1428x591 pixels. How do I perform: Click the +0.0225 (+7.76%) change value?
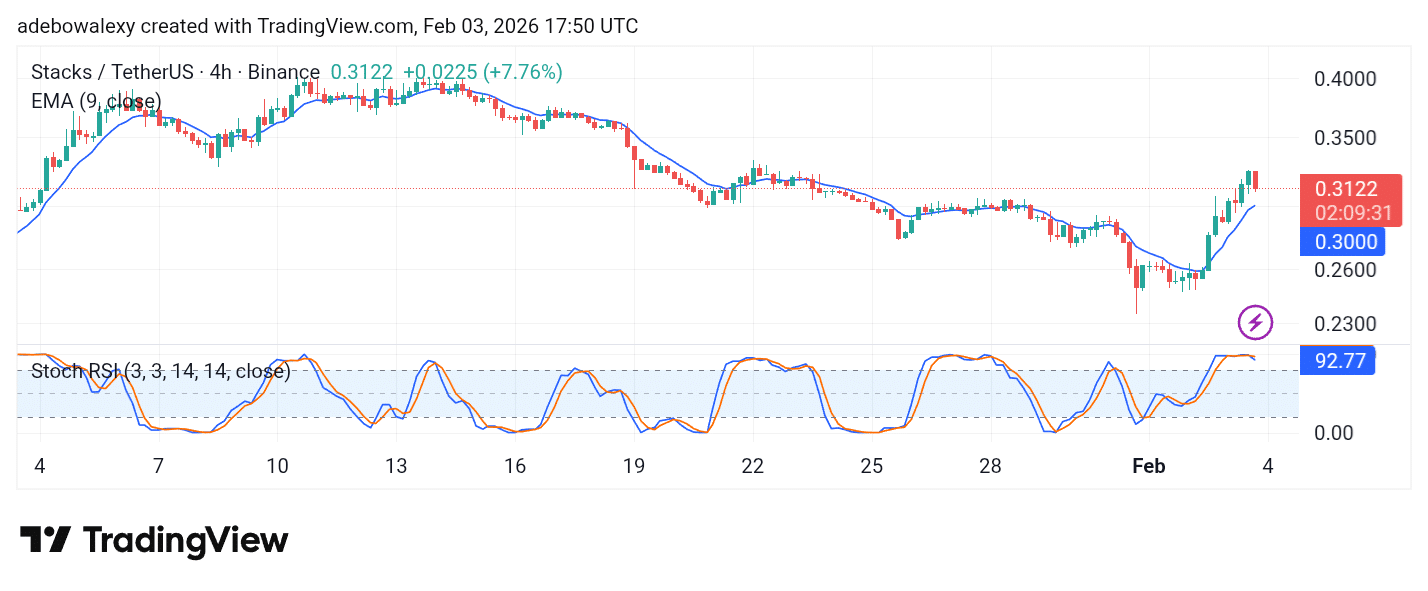482,72
